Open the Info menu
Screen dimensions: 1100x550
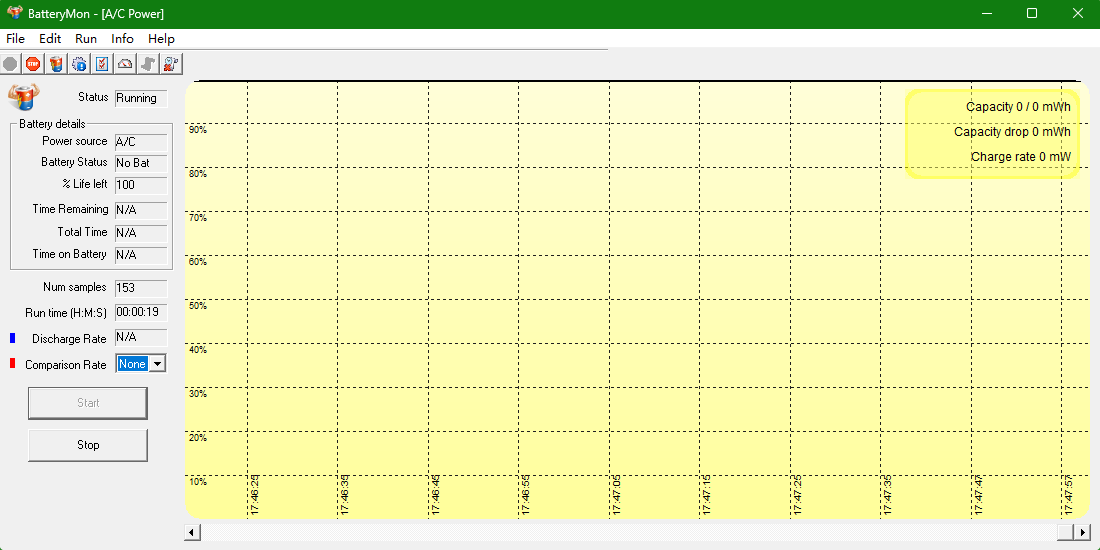[x=122, y=39]
